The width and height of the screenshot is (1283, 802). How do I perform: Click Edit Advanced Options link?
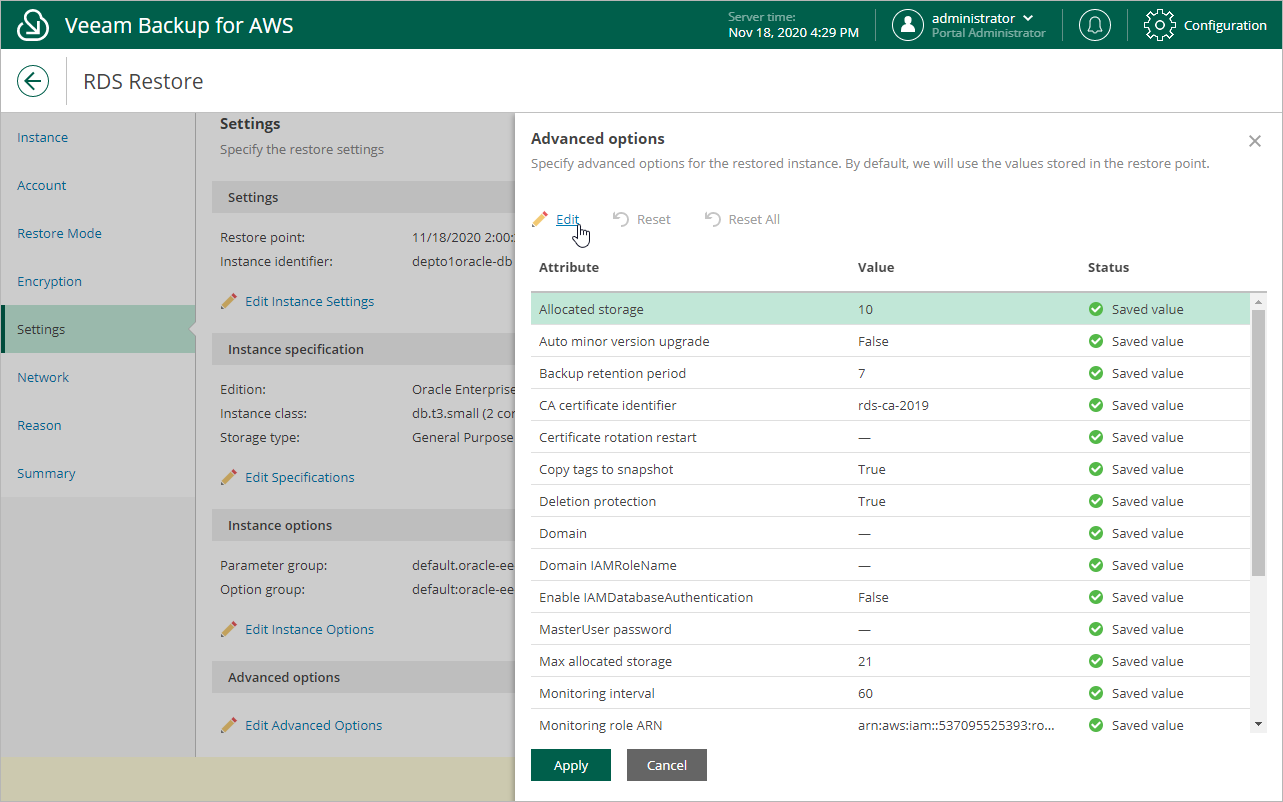313,725
